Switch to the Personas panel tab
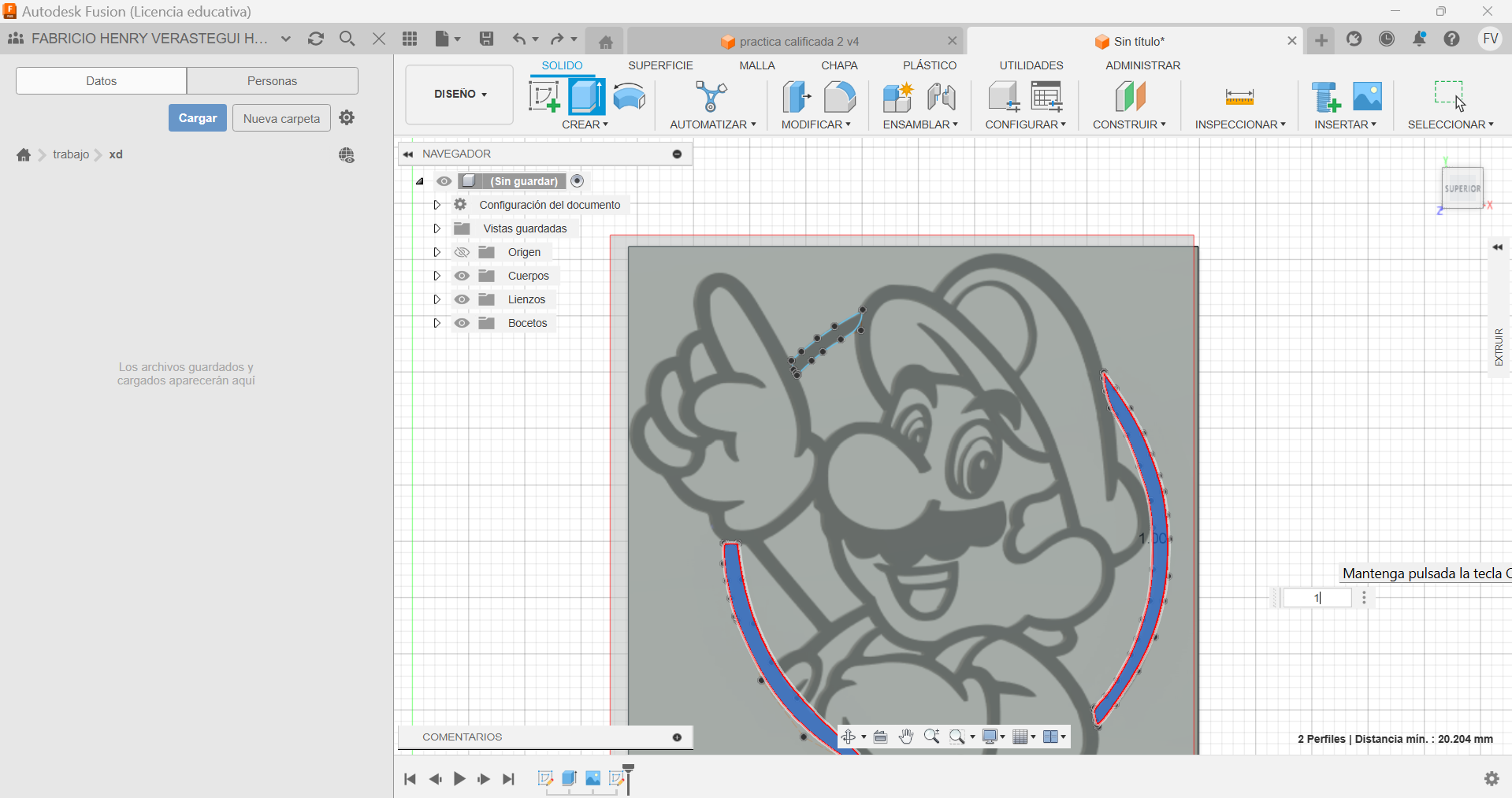 (273, 80)
